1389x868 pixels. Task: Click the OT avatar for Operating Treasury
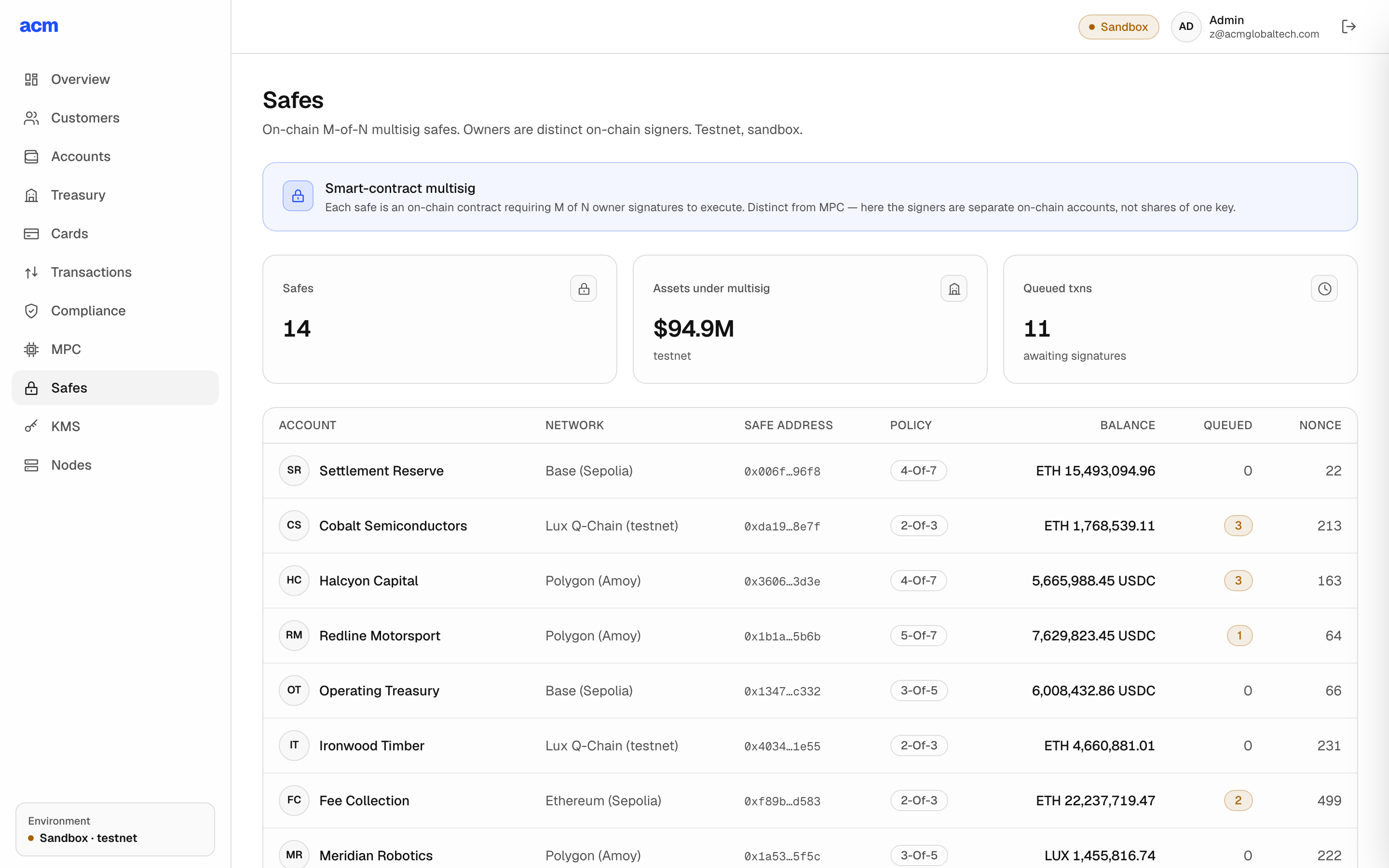click(294, 691)
